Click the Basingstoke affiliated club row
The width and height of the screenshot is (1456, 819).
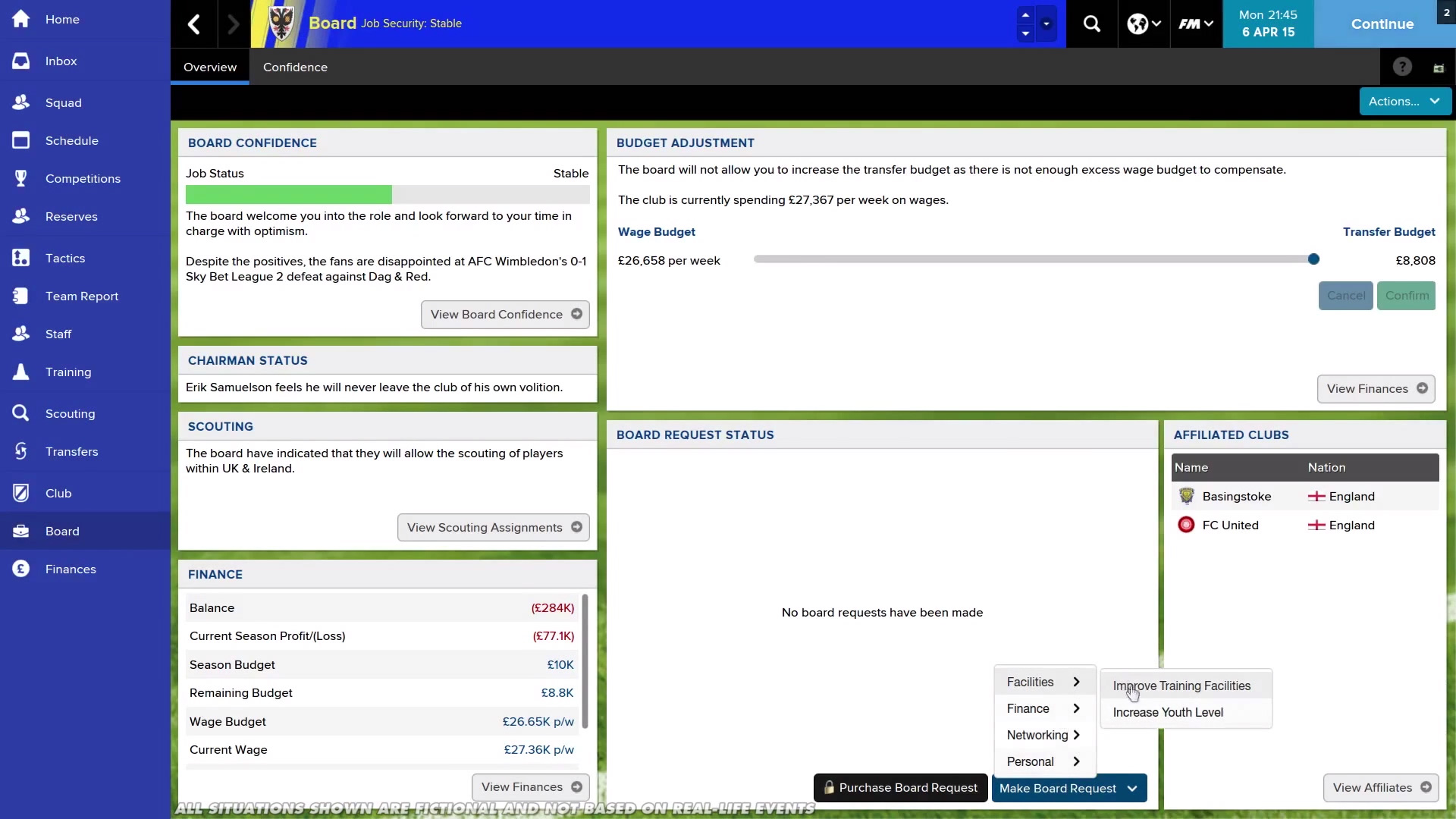pos(1236,496)
